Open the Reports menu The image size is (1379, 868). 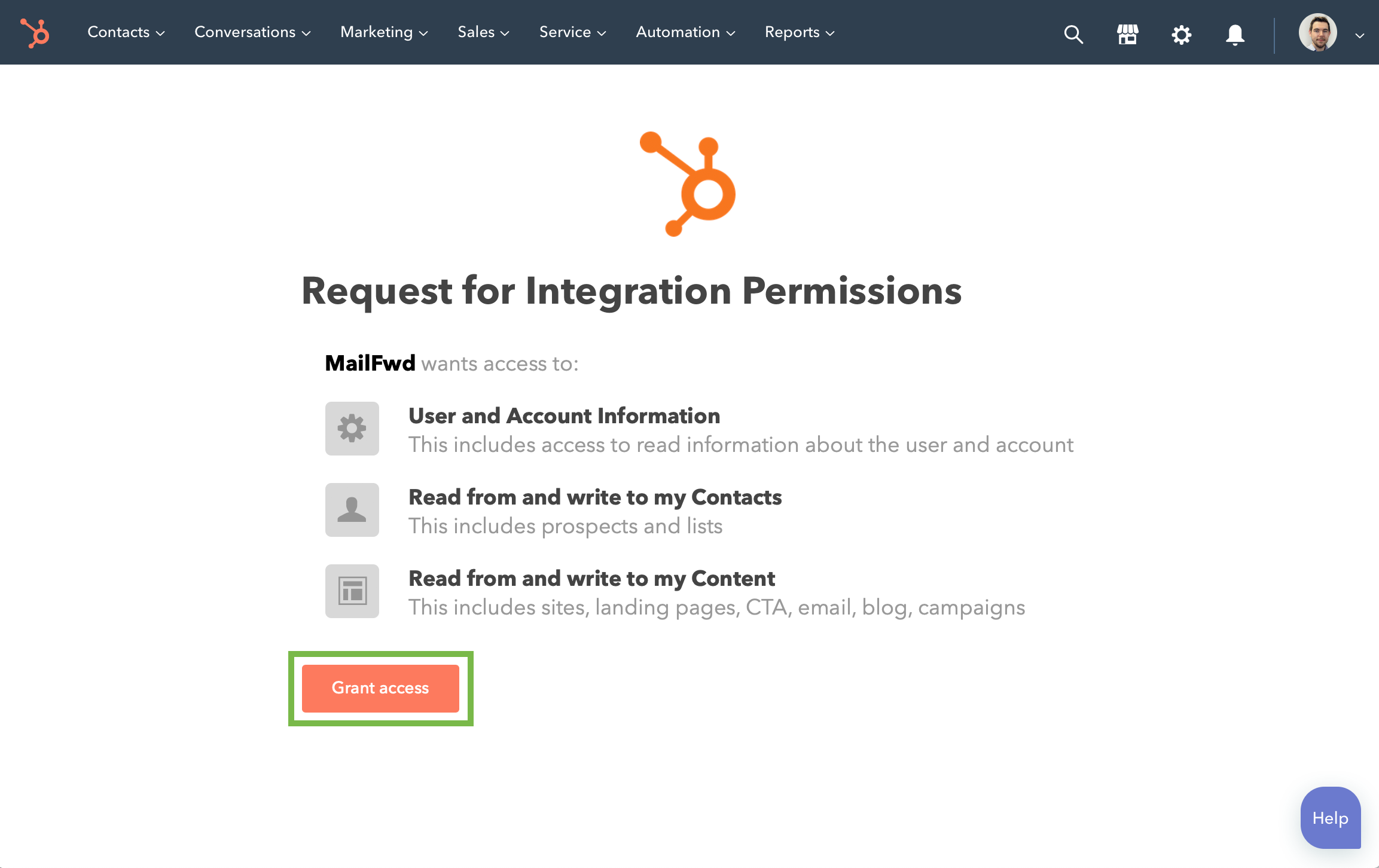click(x=800, y=32)
